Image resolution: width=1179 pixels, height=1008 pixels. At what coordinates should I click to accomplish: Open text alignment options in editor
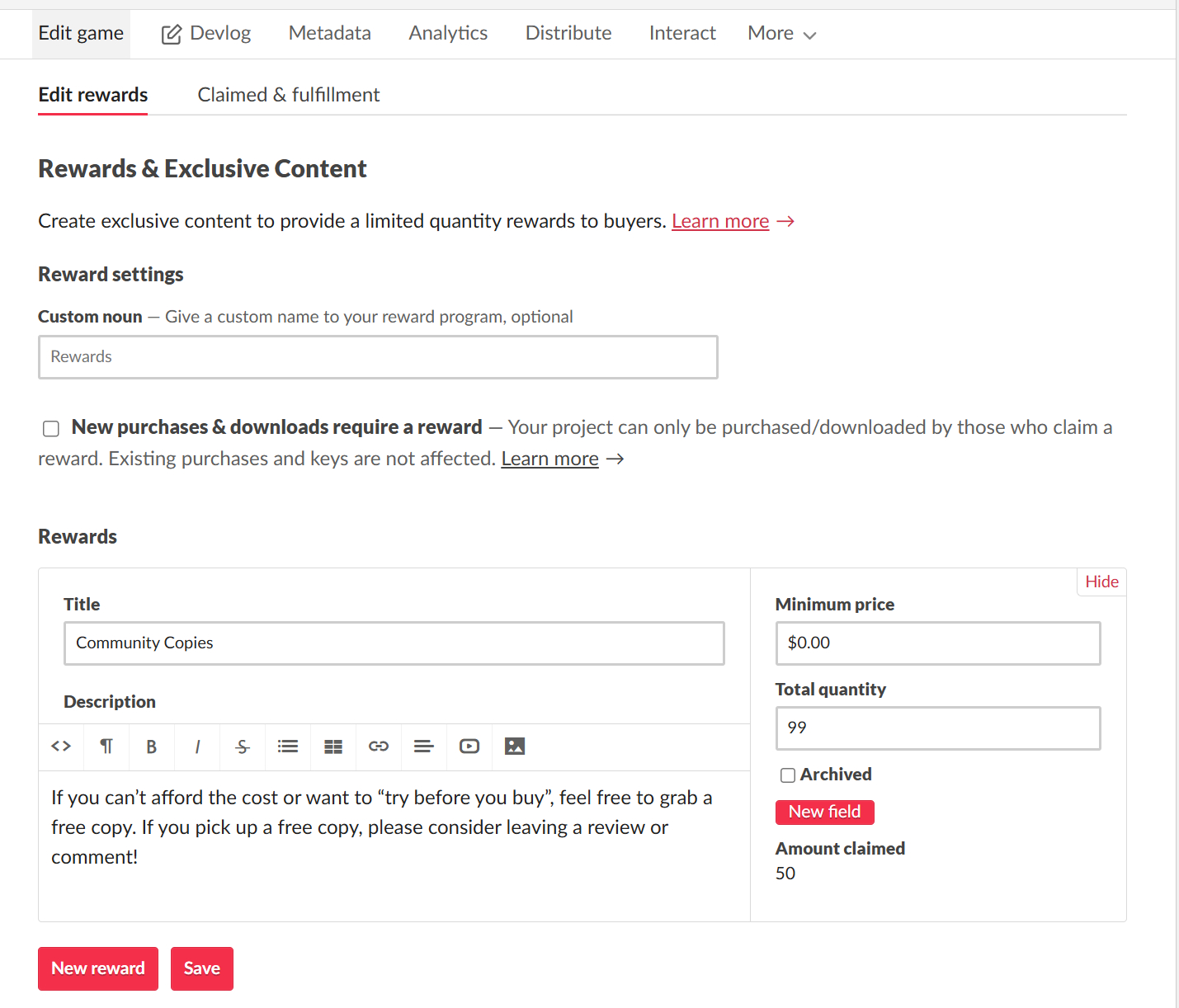point(424,747)
